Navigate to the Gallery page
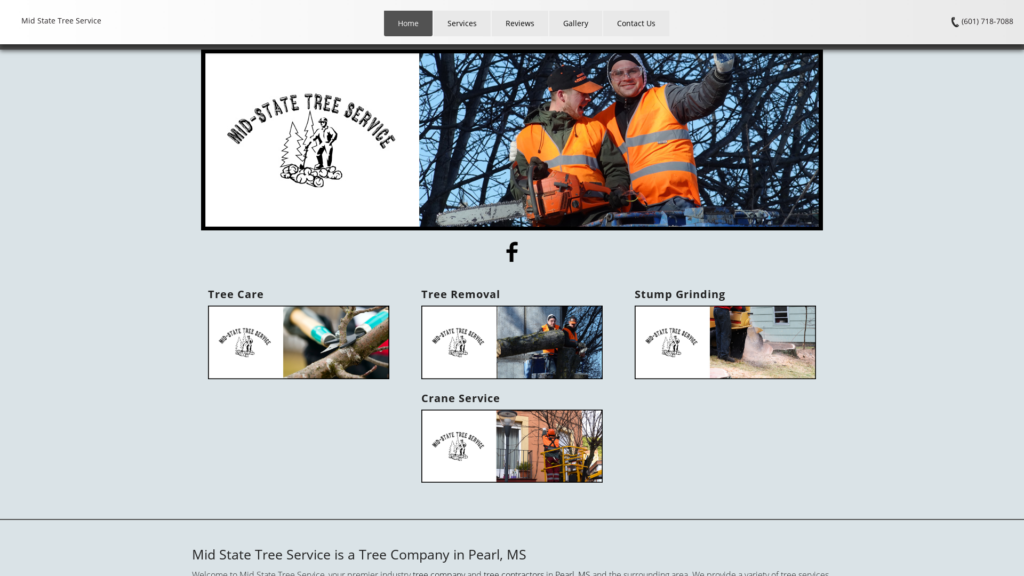 [575, 23]
